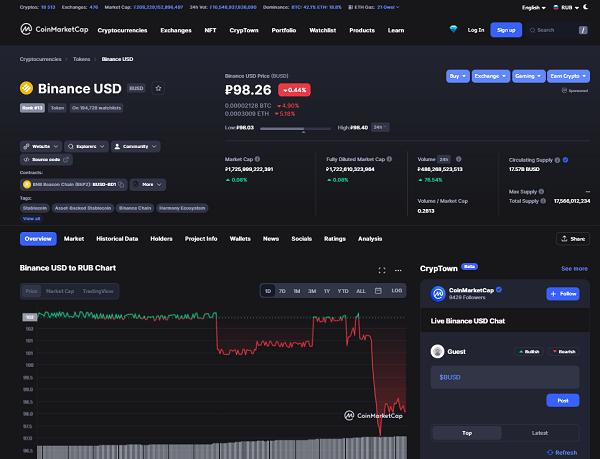Select Bullish sentiment toggle
This screenshot has height=459, width=600.
point(529,351)
